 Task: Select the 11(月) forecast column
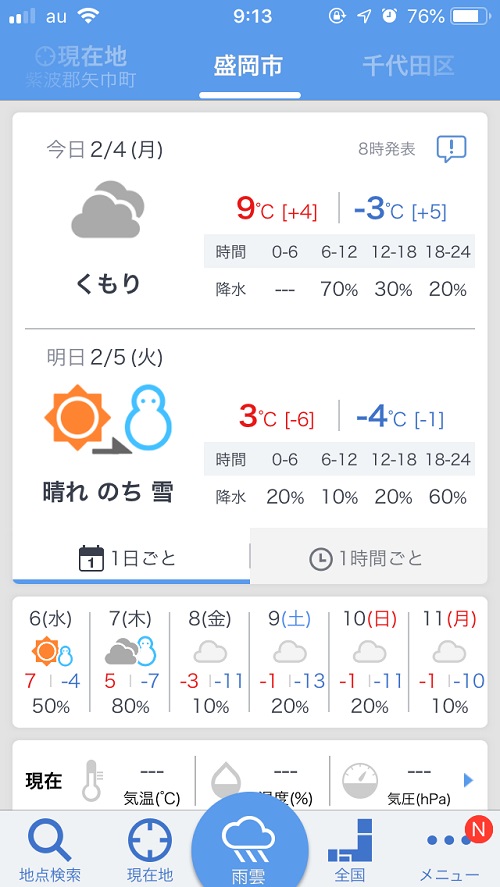450,662
